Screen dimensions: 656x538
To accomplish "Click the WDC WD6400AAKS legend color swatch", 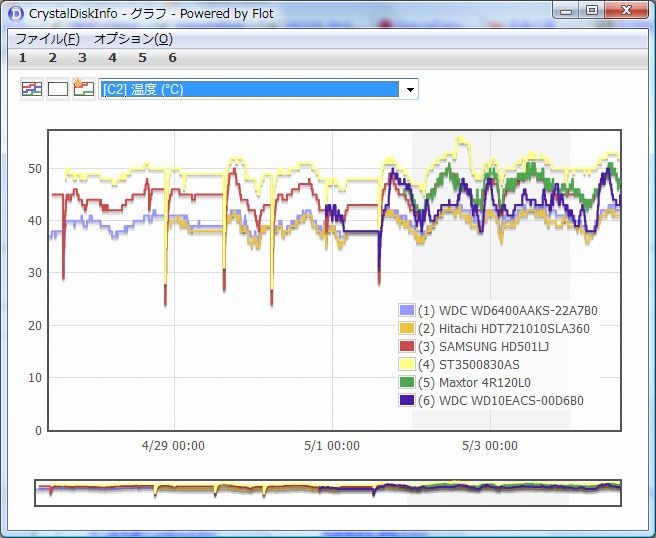I will coord(407,310).
